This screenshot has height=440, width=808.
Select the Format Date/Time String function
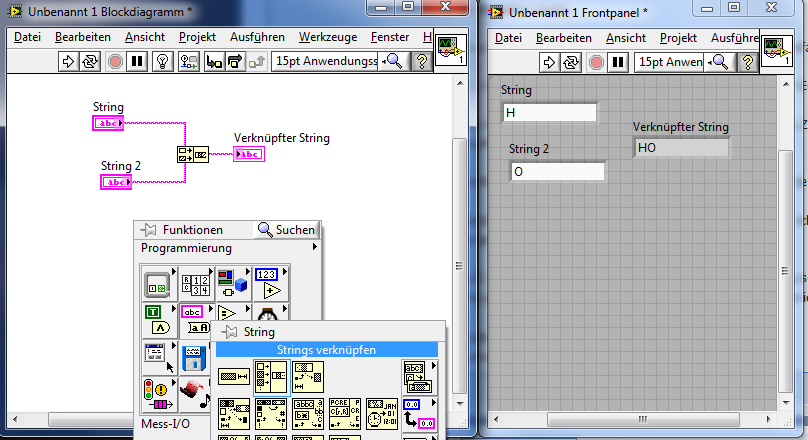382,414
